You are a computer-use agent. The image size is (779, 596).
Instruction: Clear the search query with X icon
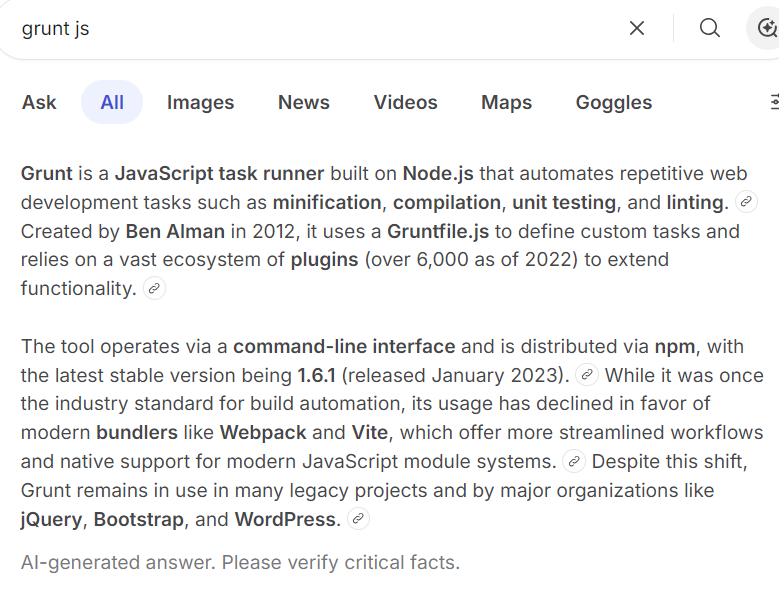click(x=636, y=28)
